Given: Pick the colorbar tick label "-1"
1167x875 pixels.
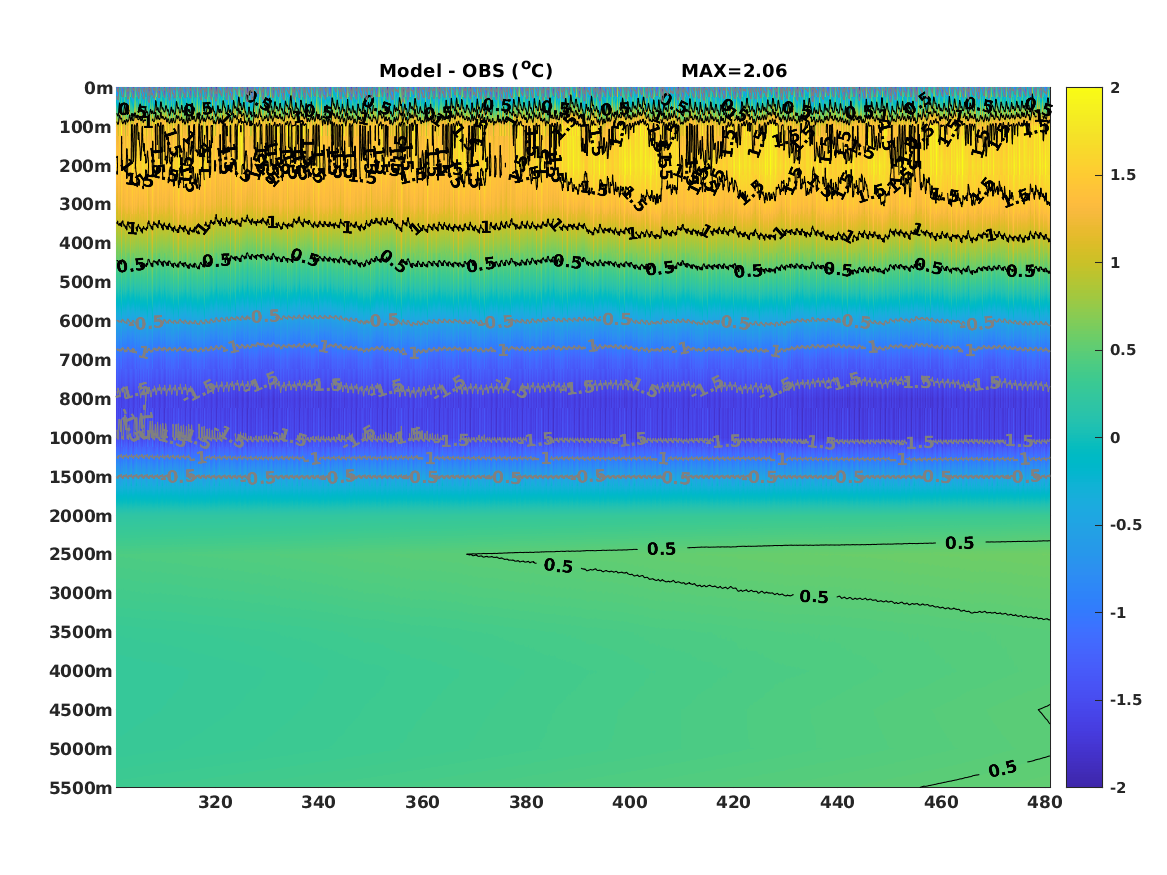Looking at the screenshot, I should click(x=1118, y=612).
